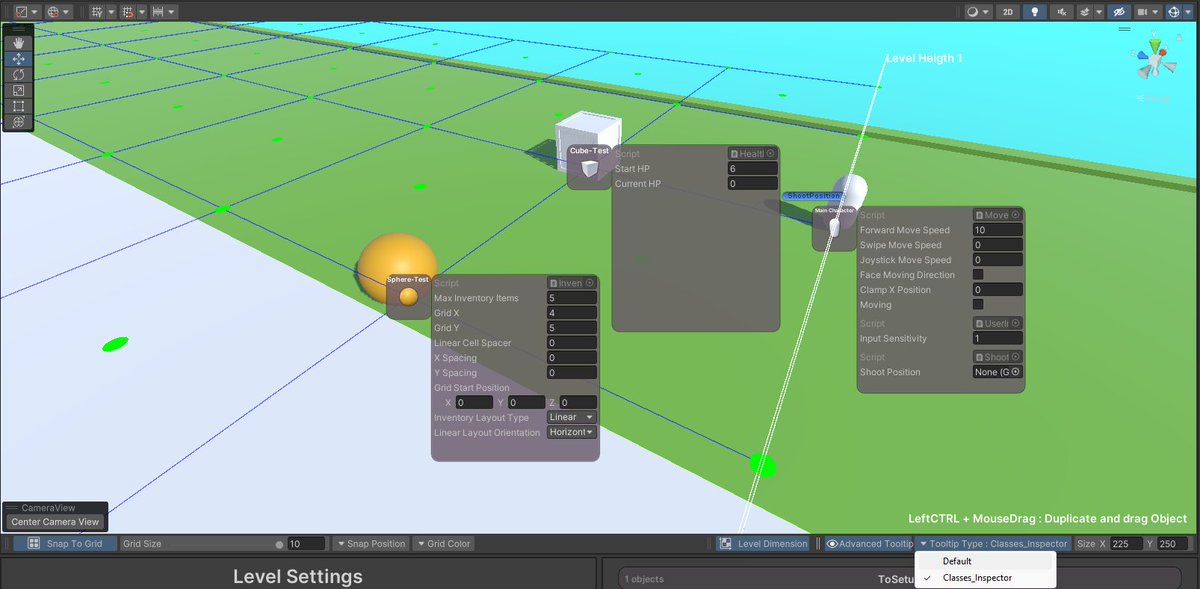1200x589 pixels.
Task: Open the Snap Position dropdown
Action: pos(371,544)
